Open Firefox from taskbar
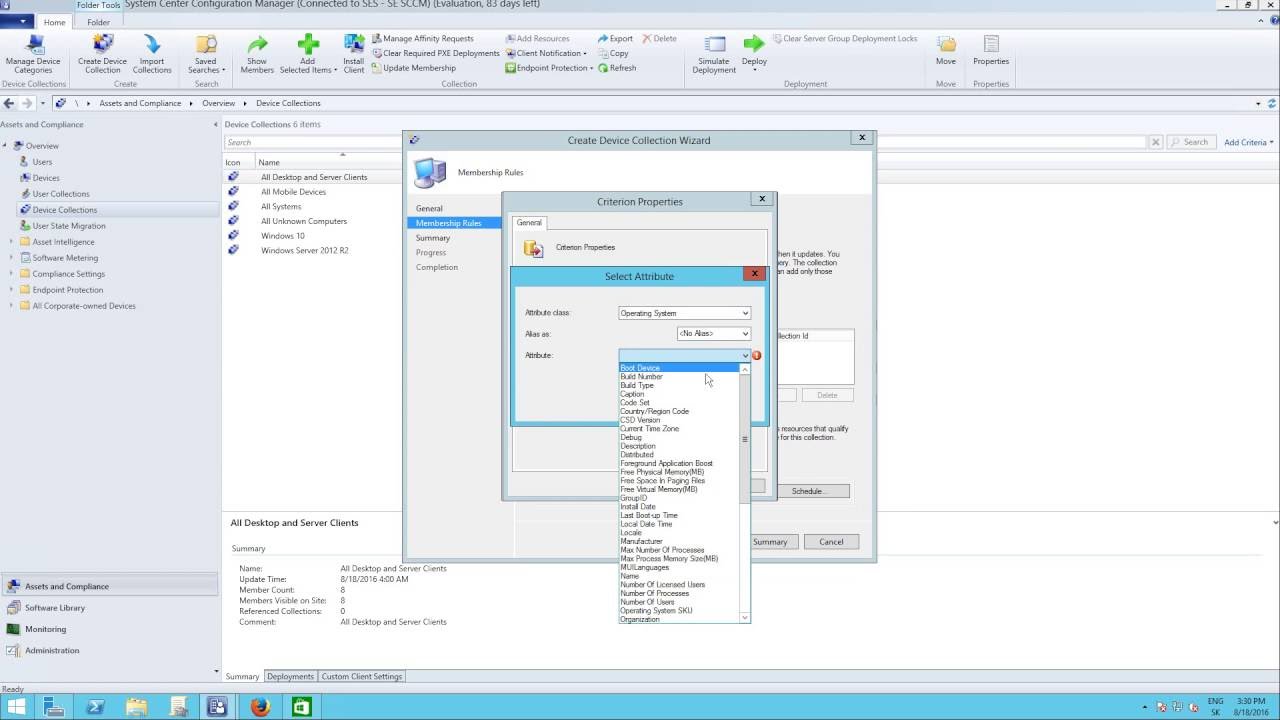1280x720 pixels. pos(259,707)
